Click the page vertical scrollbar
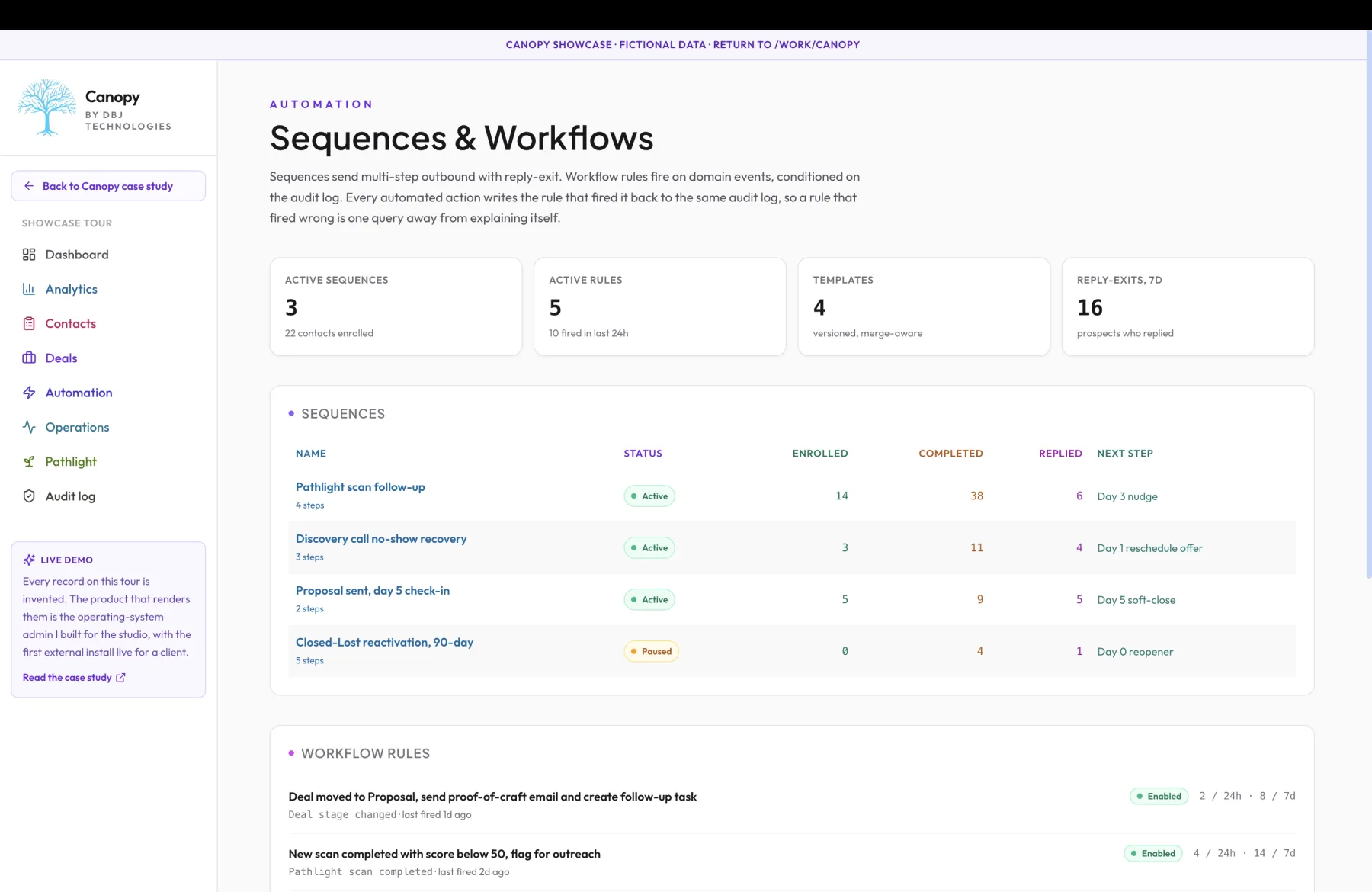This screenshot has width=1372, height=892. (x=1369, y=305)
